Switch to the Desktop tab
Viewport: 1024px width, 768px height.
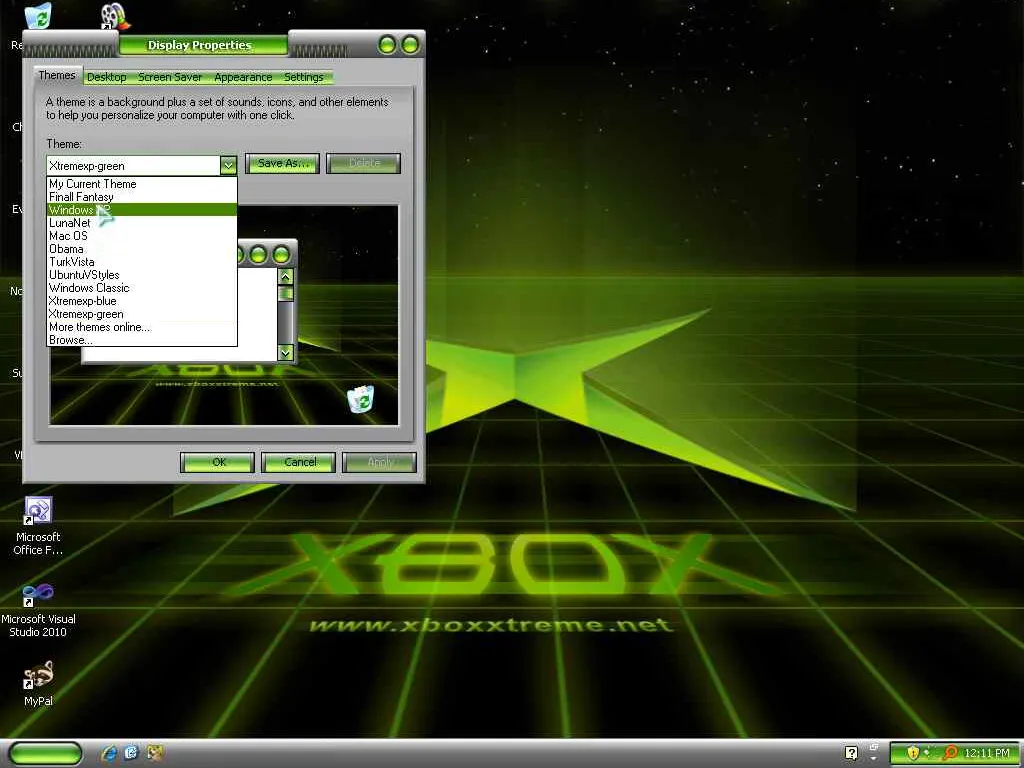point(106,77)
